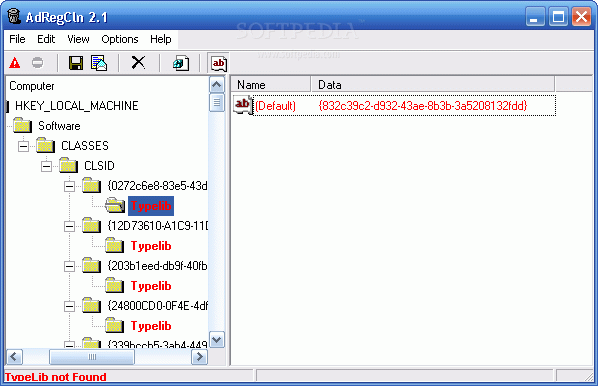This screenshot has width=598, height=386.
Task: Collapse the CLSID tree node
Action: [x=46, y=166]
